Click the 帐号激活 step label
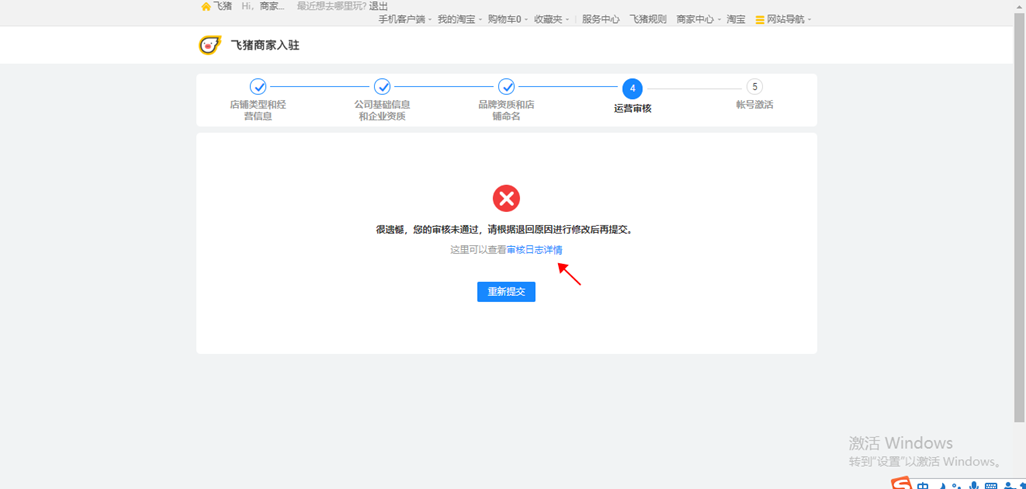Viewport: 1026px width, 489px height. pyautogui.click(x=754, y=105)
